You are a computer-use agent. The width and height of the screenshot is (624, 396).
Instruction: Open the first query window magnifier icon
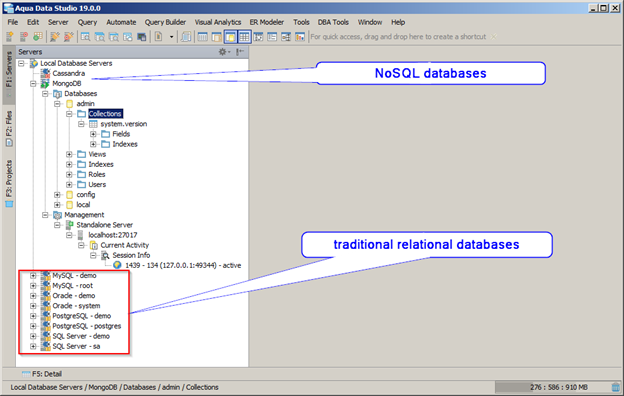(85, 37)
